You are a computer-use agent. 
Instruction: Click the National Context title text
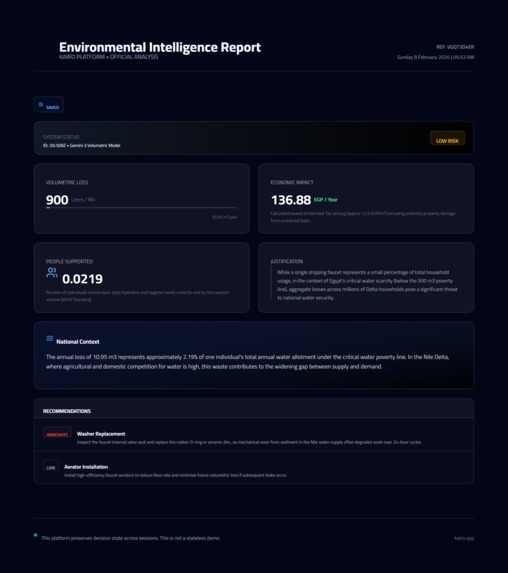(x=78, y=342)
